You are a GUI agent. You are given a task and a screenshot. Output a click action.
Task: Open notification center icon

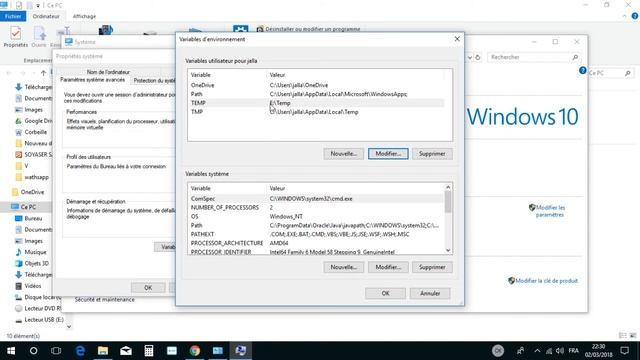tap(624, 351)
